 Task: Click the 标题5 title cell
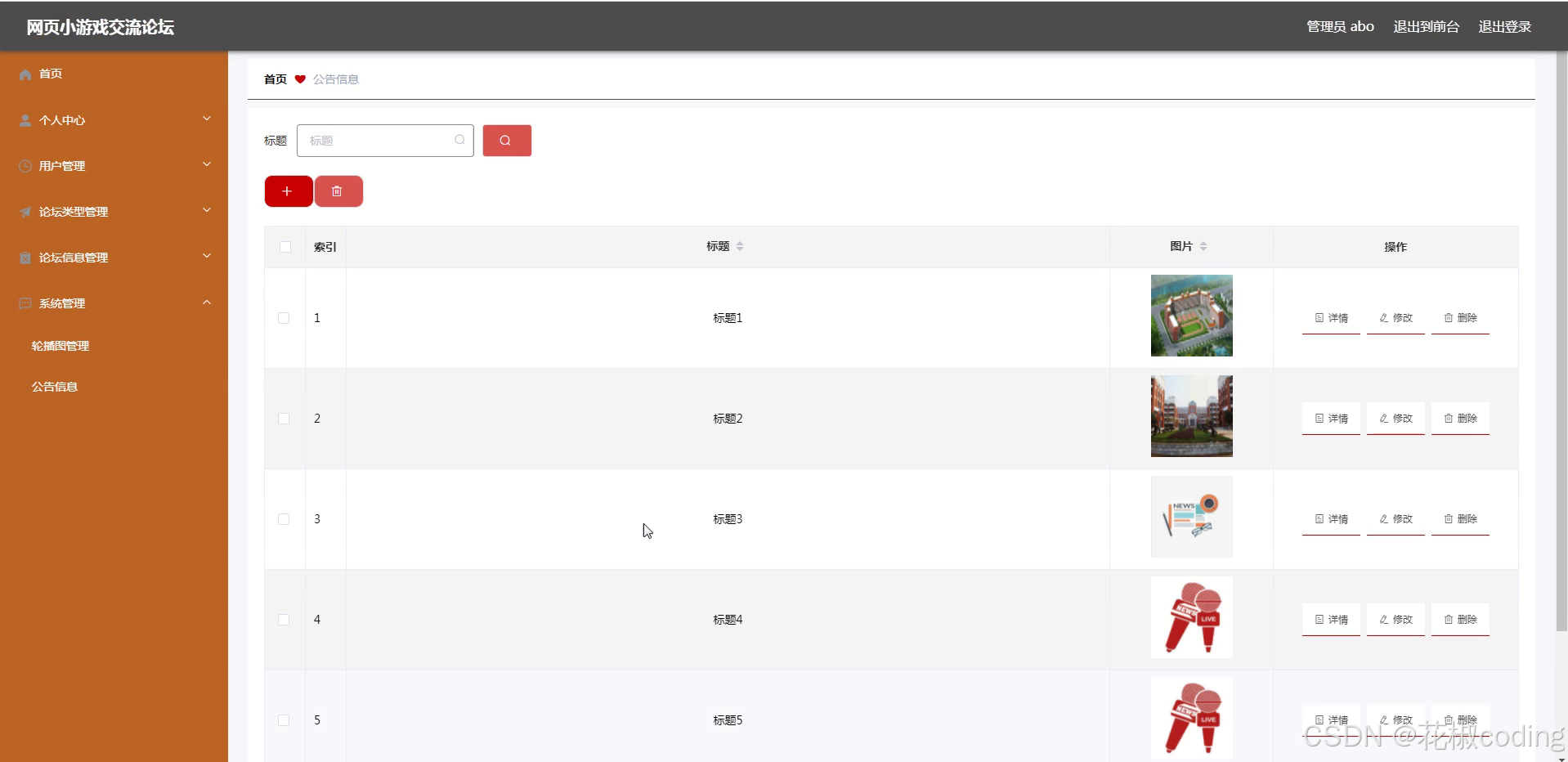point(728,720)
